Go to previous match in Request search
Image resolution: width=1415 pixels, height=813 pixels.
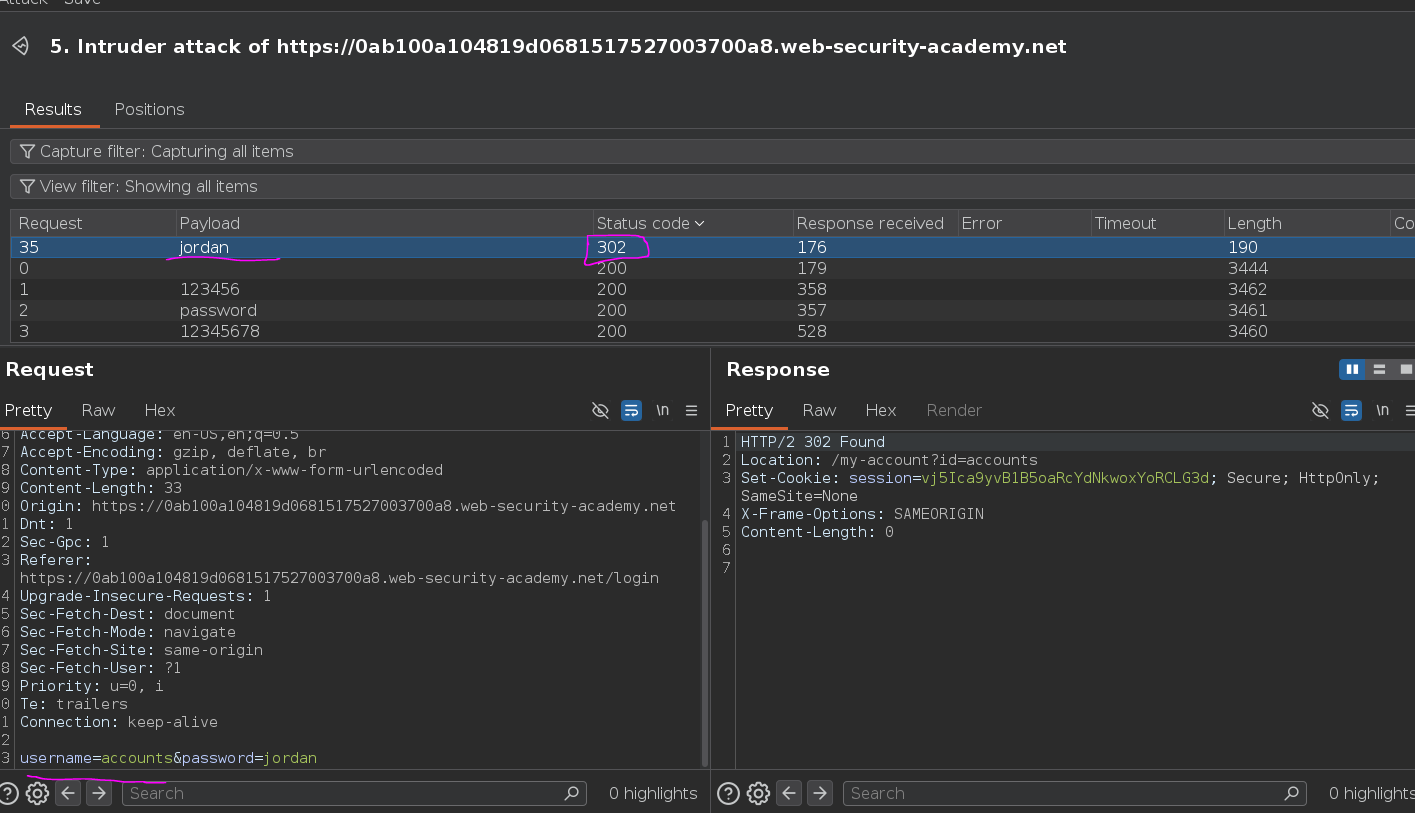(x=68, y=793)
